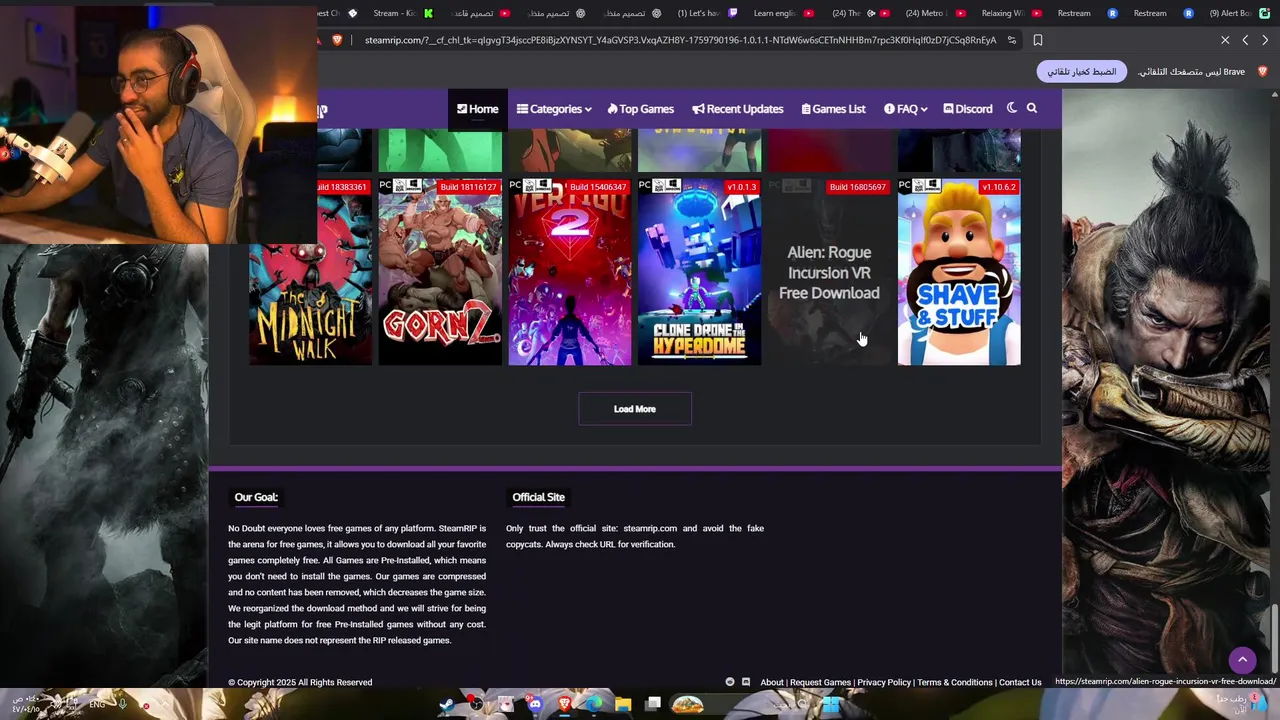Go to the Home menu item

(x=478, y=109)
